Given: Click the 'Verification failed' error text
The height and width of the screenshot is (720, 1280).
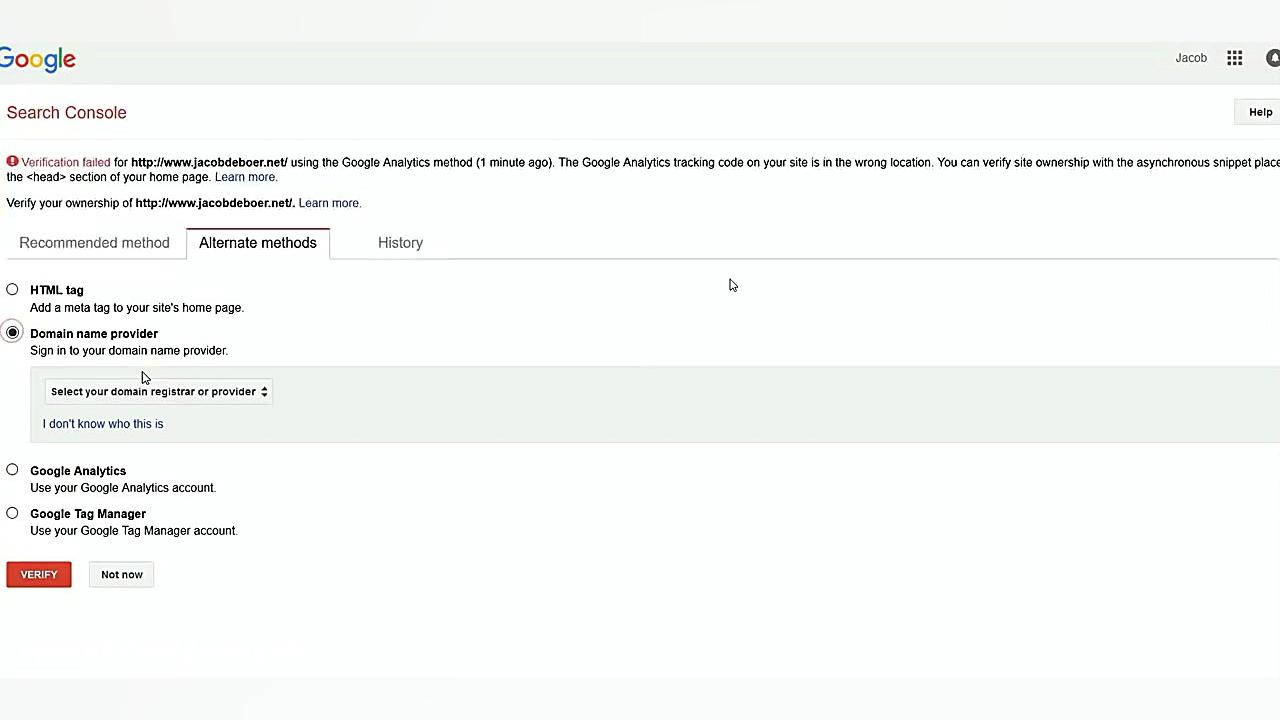Looking at the screenshot, I should [x=66, y=162].
